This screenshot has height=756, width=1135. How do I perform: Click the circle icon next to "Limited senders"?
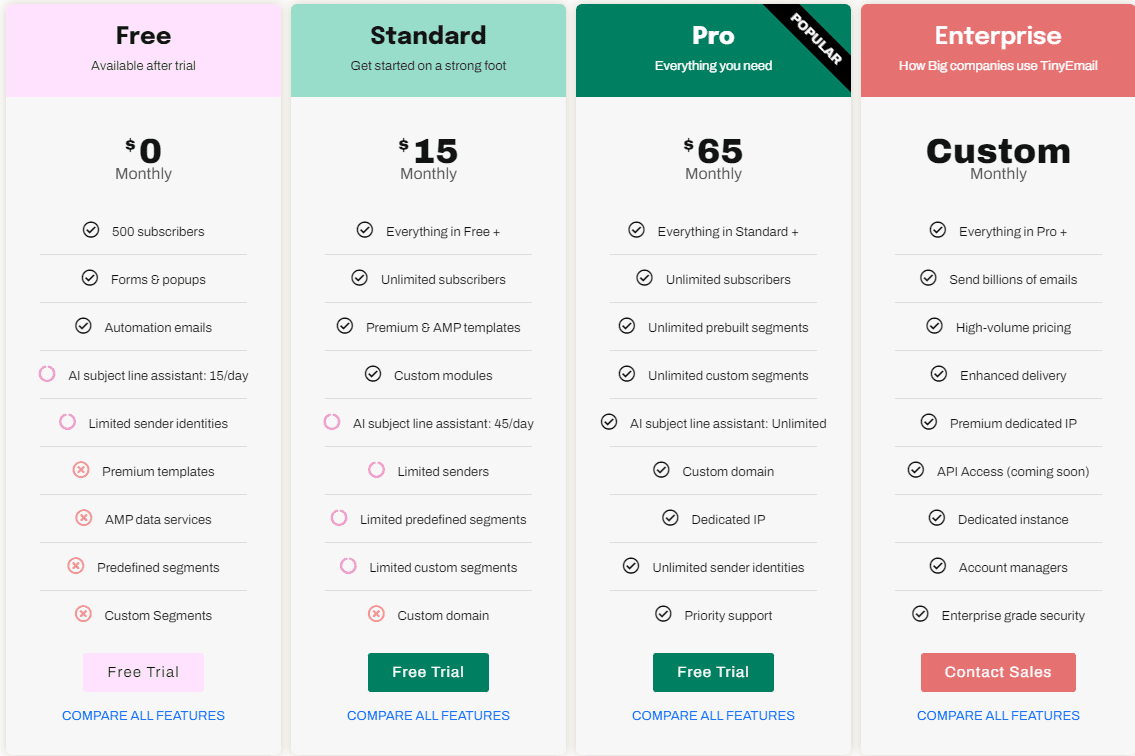click(x=376, y=469)
